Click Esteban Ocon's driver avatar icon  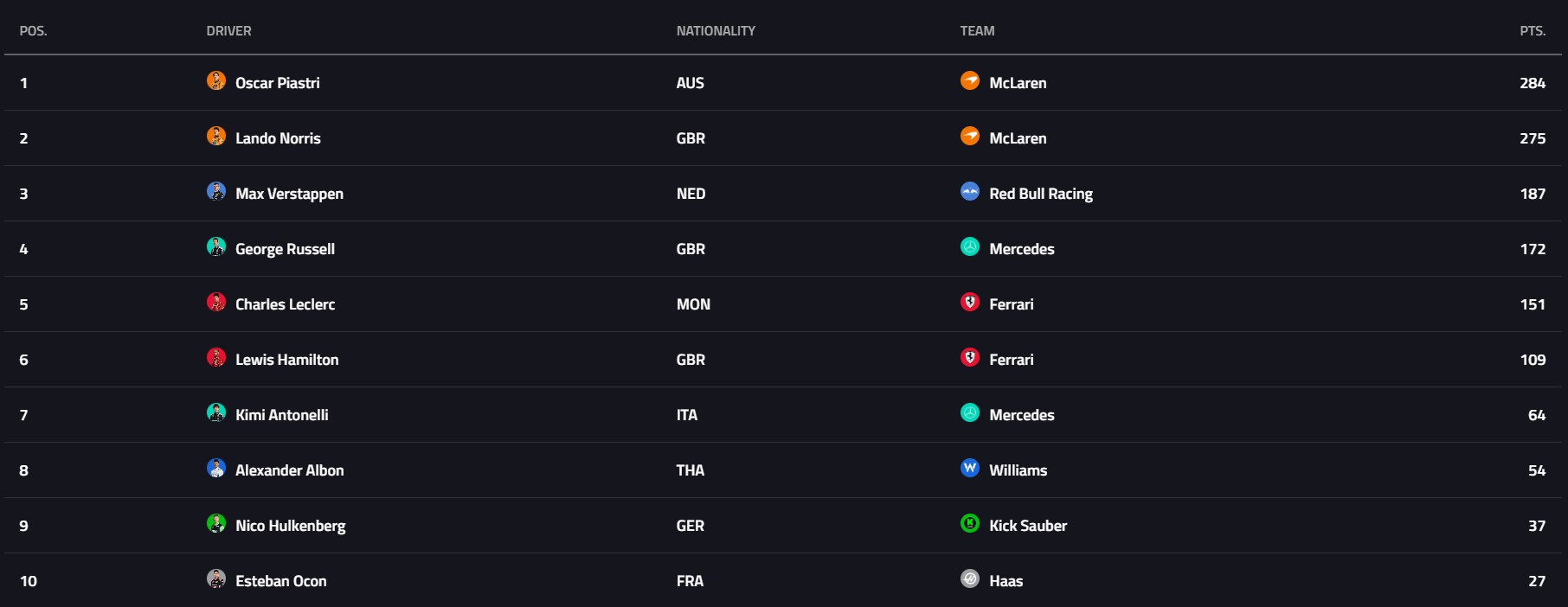tap(216, 578)
